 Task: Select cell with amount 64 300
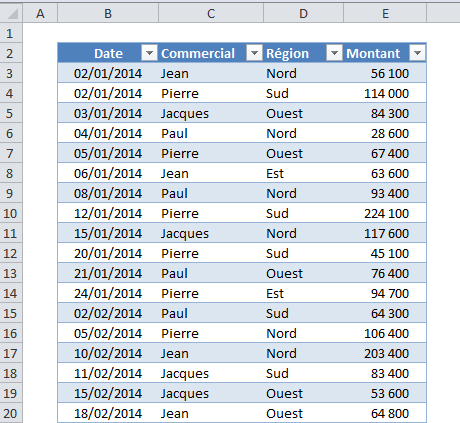(x=385, y=313)
